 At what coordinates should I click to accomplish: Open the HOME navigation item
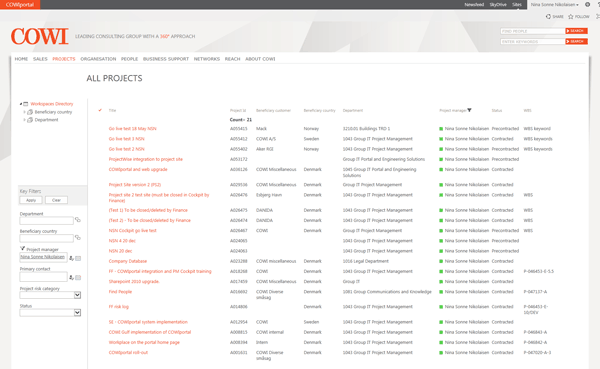[x=21, y=59]
